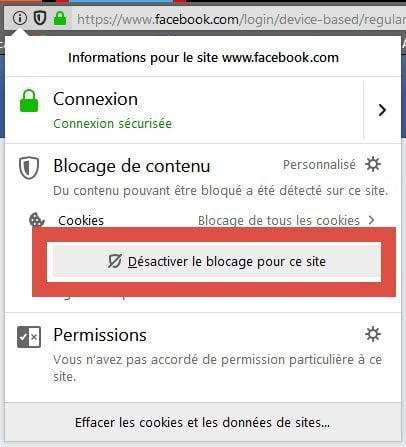The height and width of the screenshot is (447, 406).
Task: Click 'Effacer les cookies et les données de sites…'
Action: [203, 422]
